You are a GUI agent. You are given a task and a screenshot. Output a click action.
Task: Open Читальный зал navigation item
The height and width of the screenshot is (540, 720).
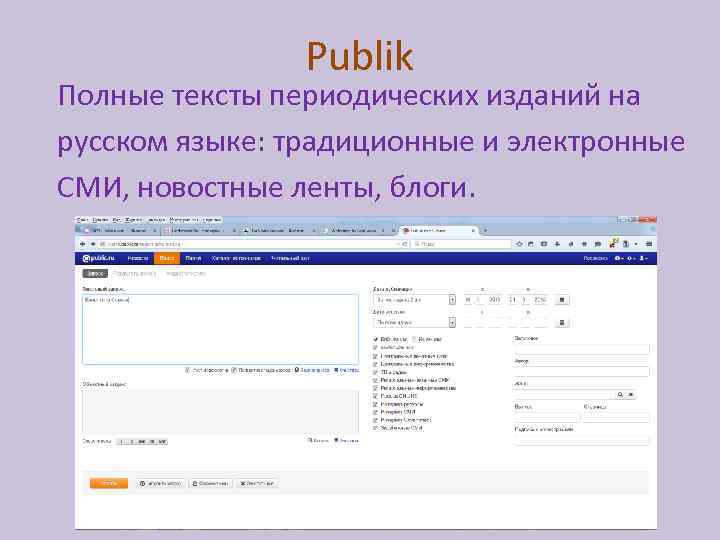[x=290, y=259]
